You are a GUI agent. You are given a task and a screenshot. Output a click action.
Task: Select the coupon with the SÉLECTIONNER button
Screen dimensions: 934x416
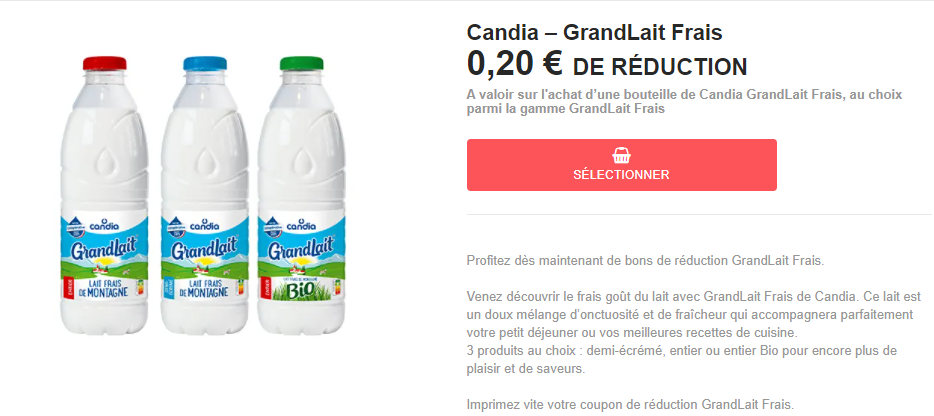[x=621, y=165]
